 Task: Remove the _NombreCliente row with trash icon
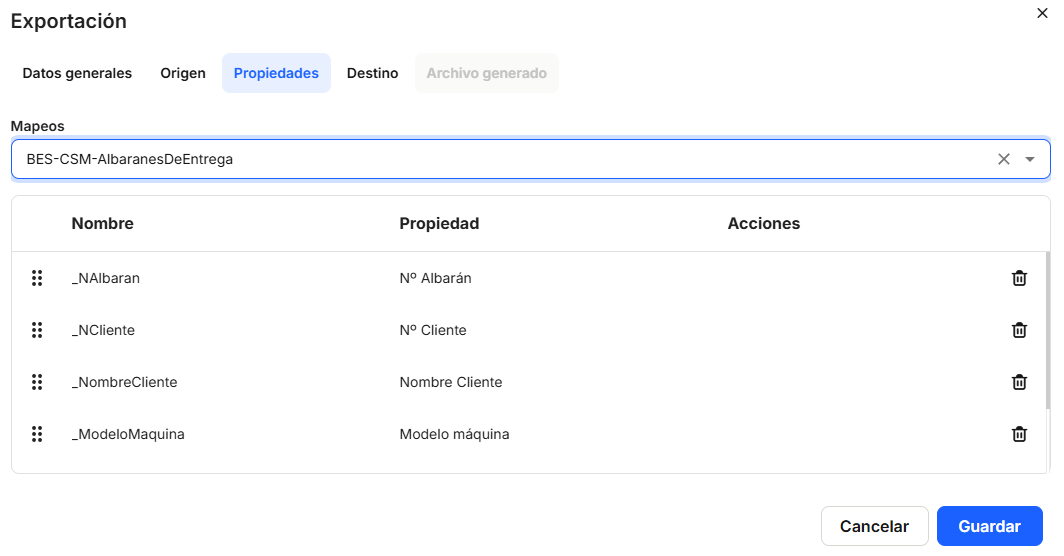(x=1019, y=382)
